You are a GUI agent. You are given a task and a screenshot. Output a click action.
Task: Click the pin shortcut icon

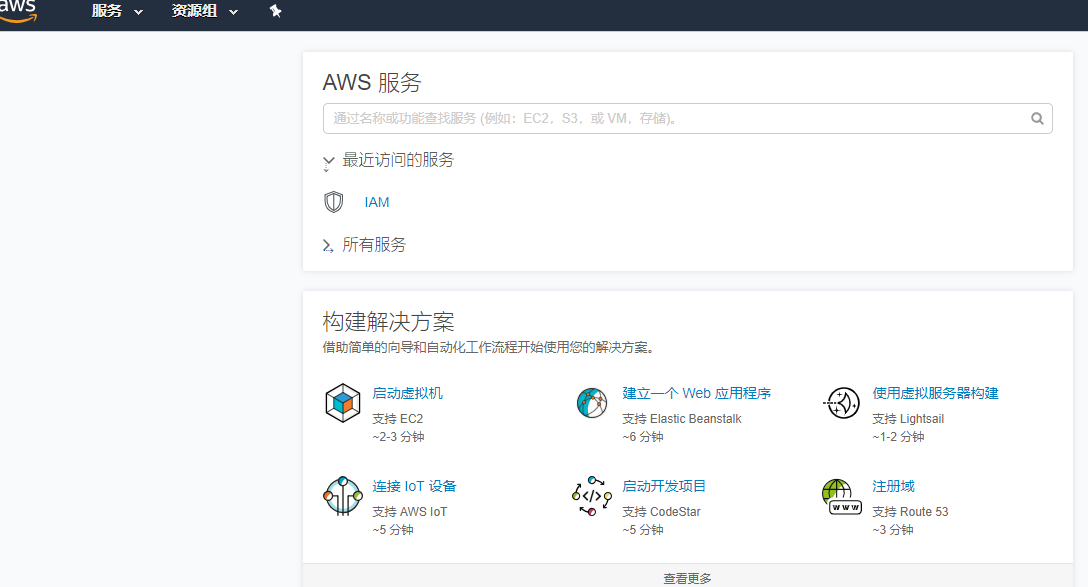click(x=275, y=11)
